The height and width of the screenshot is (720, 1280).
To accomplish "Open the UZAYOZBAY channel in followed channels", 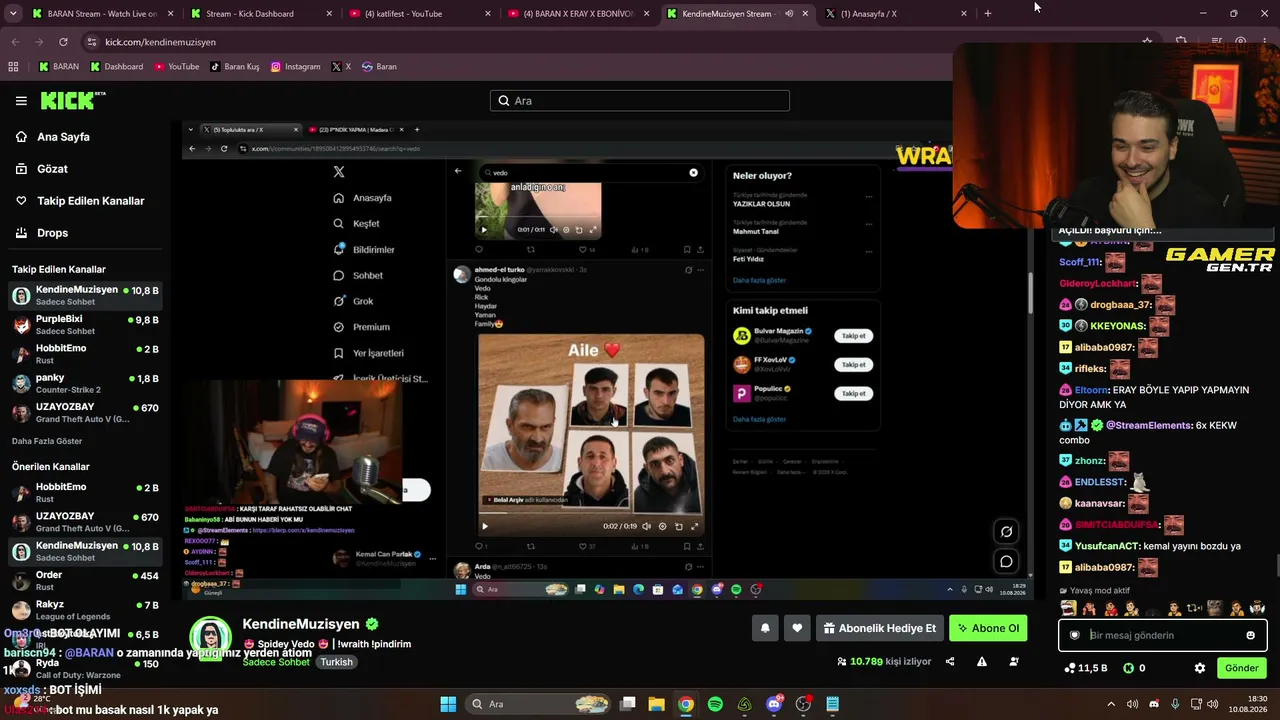I will tap(87, 413).
